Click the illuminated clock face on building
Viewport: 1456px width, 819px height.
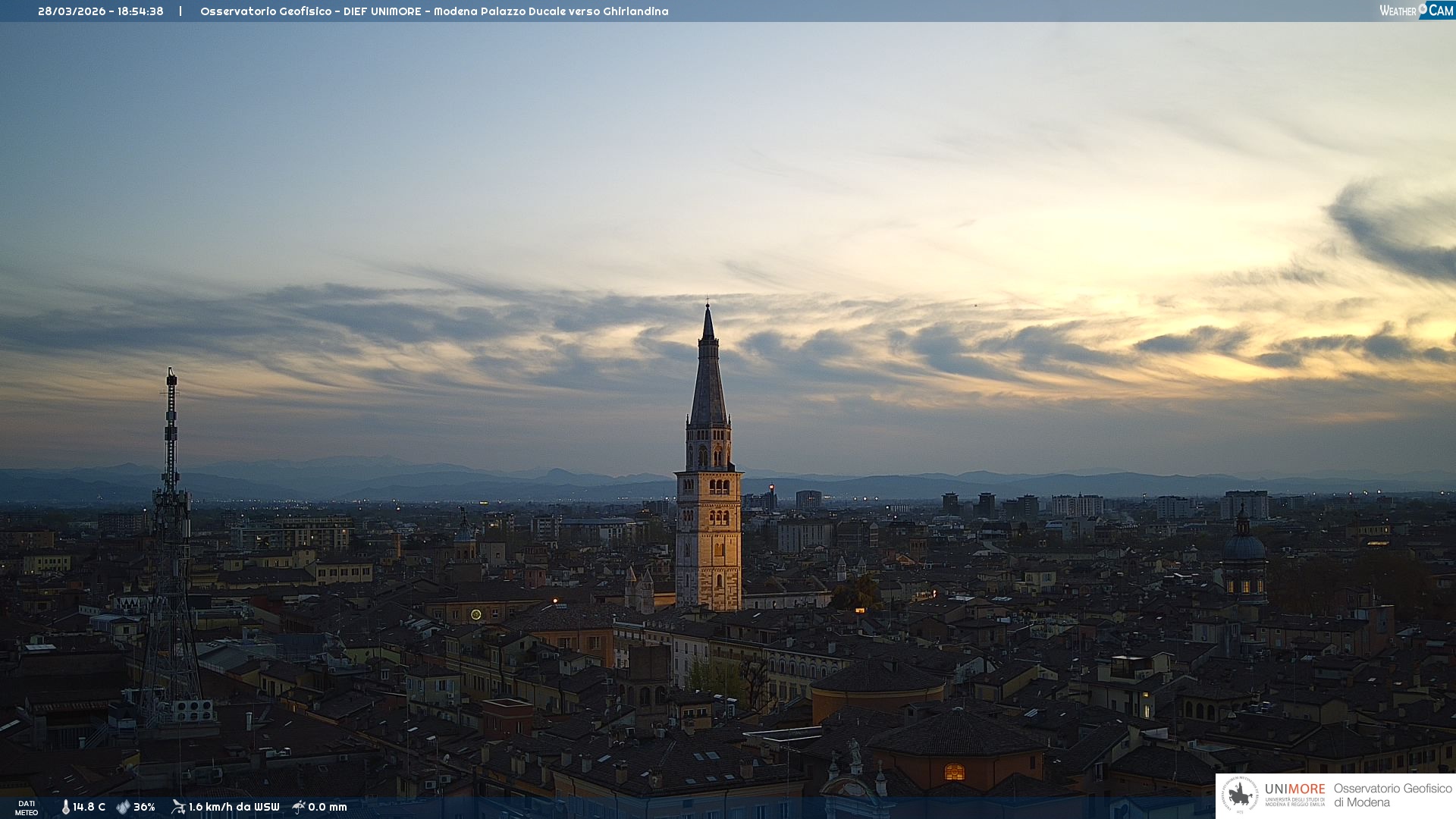tap(476, 614)
